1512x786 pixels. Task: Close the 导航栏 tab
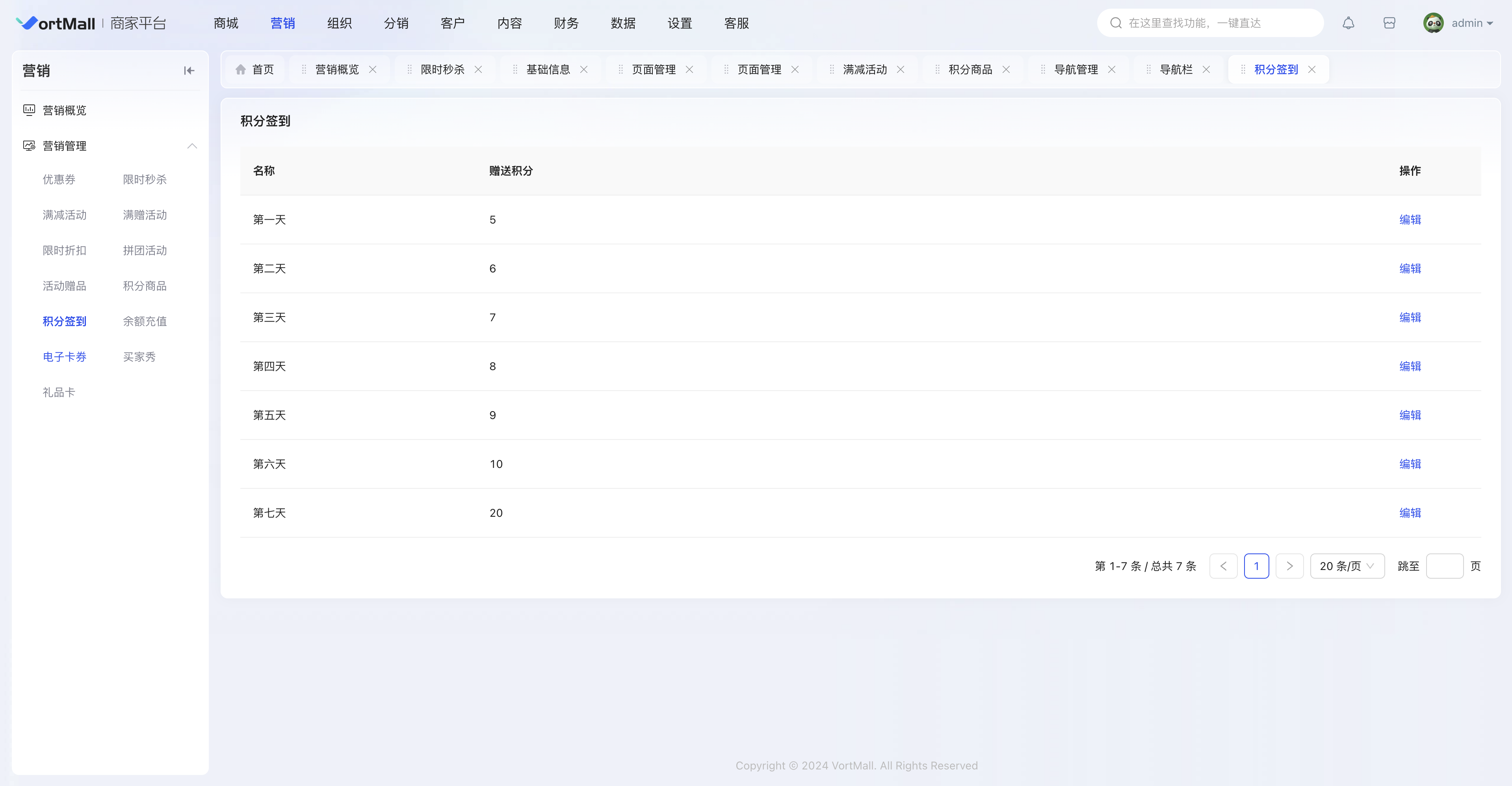[x=1206, y=69]
